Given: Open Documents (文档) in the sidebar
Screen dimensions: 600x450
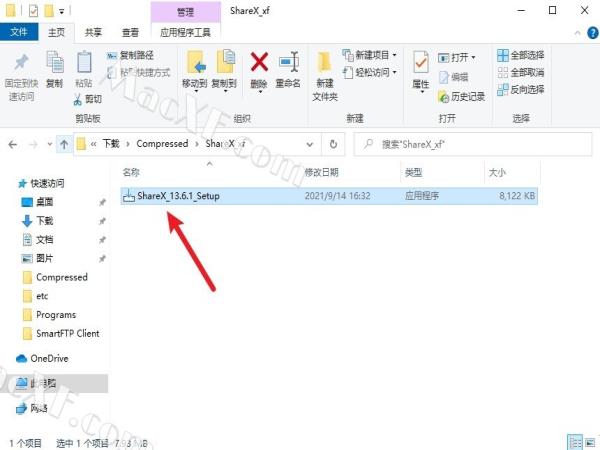Looking at the screenshot, I should point(37,240).
